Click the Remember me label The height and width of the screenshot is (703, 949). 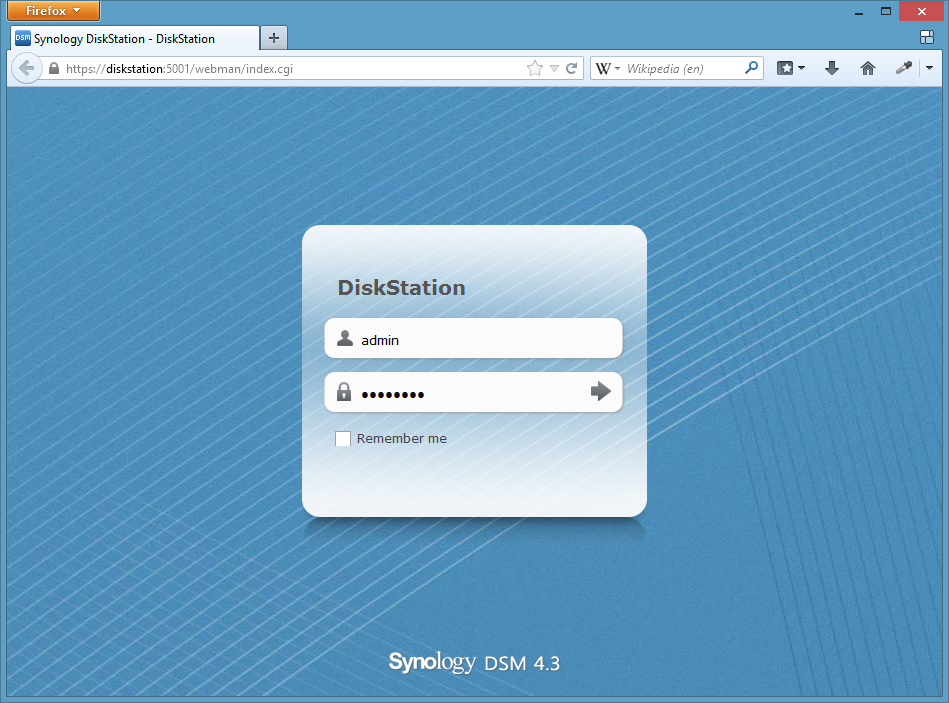(402, 439)
